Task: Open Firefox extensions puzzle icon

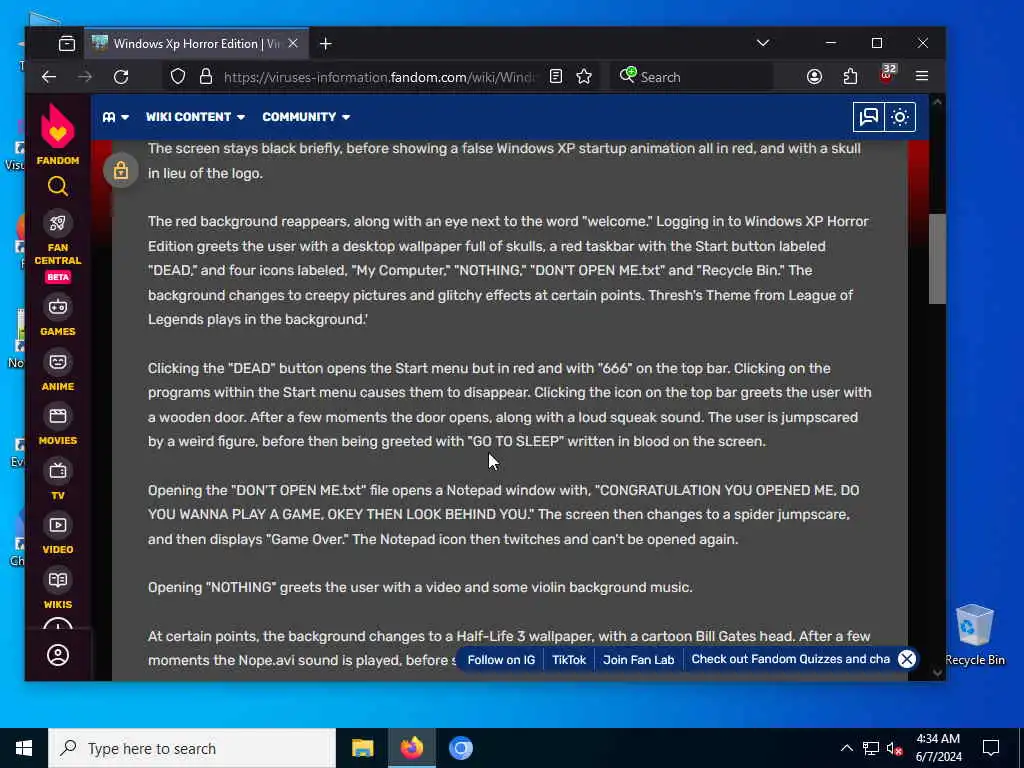Action: click(x=850, y=76)
